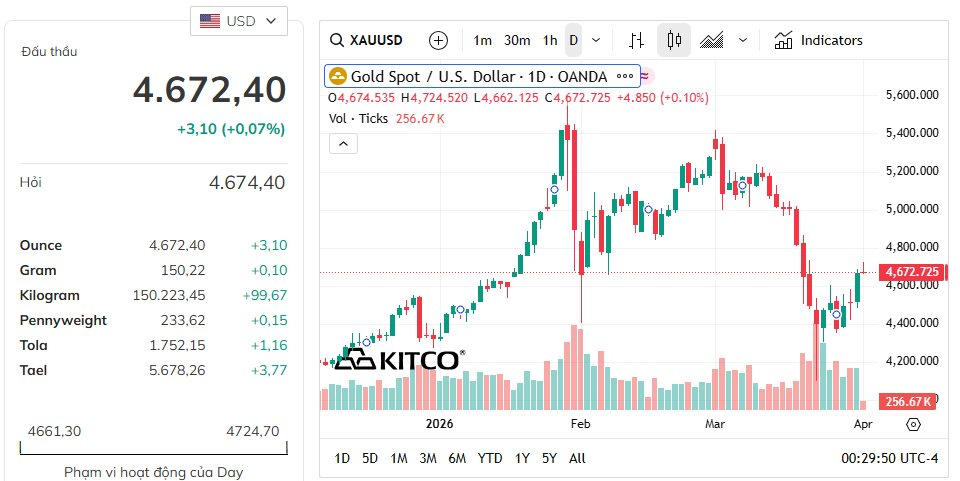Viewport: 960px width, 481px height.
Task: Click the three-dot more icon beside OANDA
Action: [x=625, y=76]
